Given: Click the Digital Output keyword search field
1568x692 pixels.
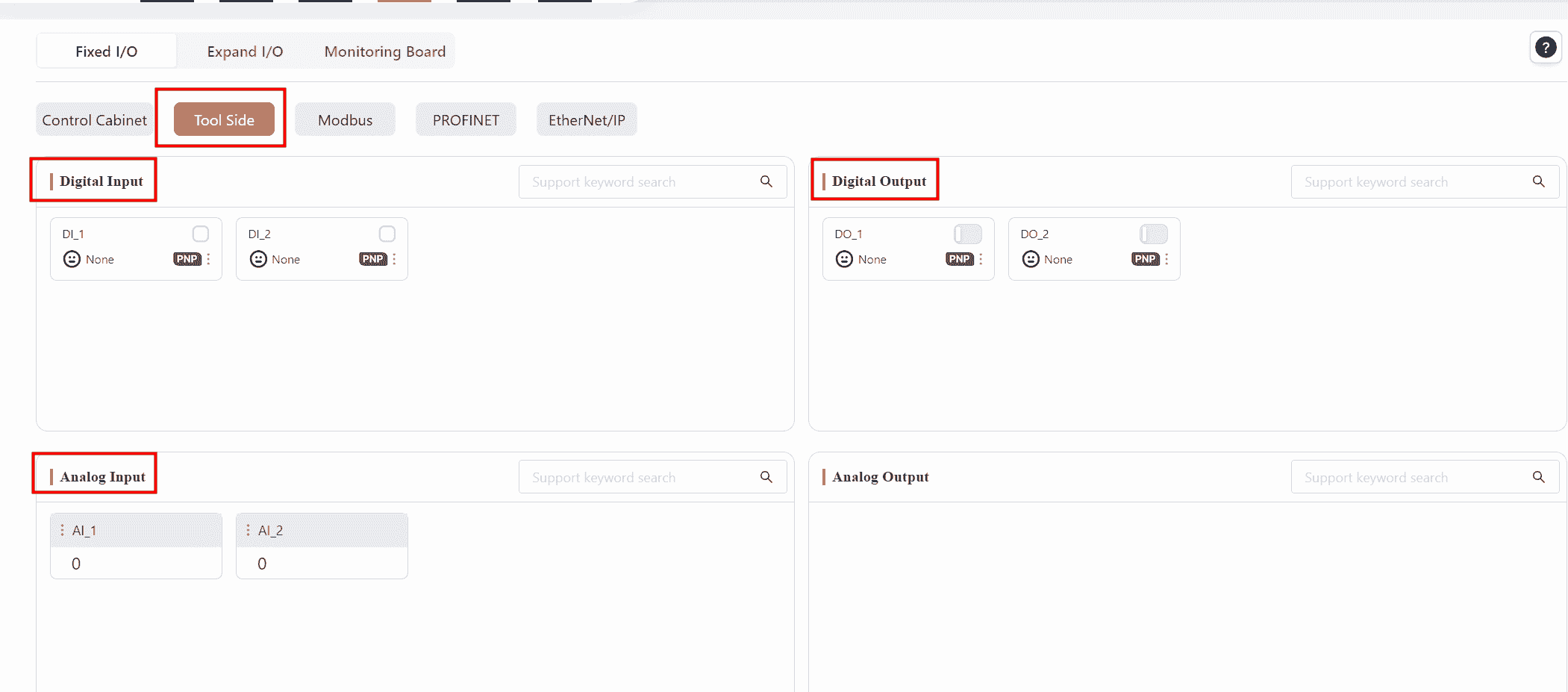Looking at the screenshot, I should 1403,182.
